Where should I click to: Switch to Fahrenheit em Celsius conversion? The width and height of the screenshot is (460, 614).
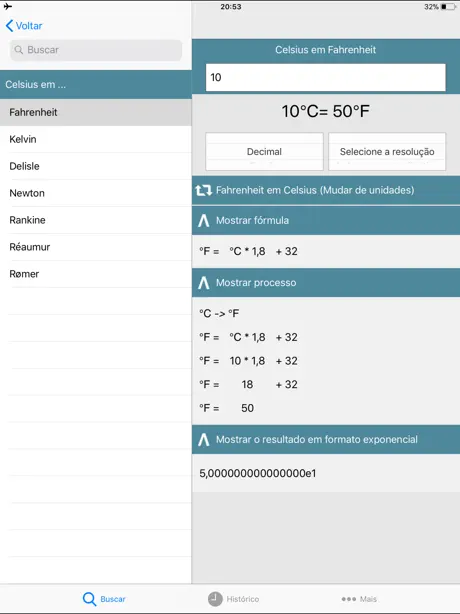point(326,190)
